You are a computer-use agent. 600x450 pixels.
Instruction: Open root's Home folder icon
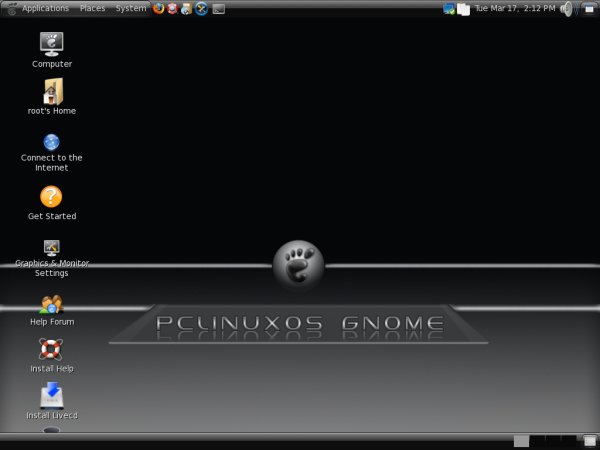pos(52,91)
